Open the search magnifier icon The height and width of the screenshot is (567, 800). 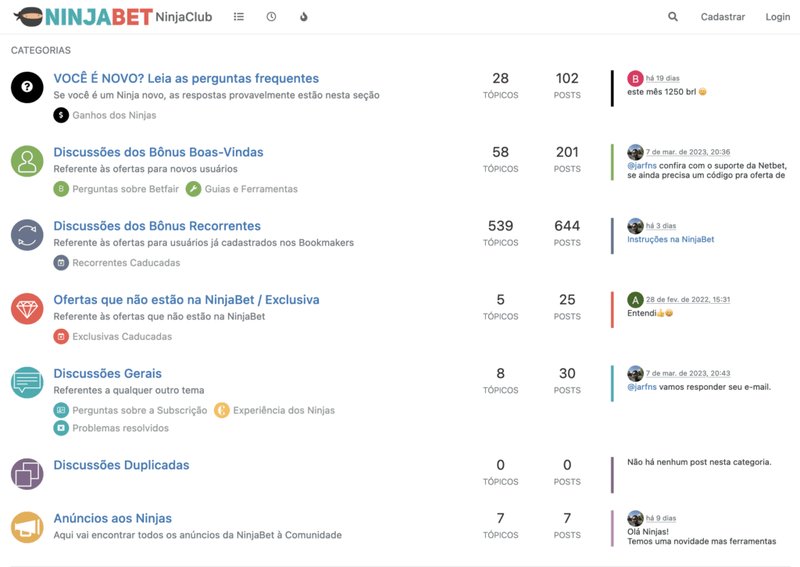[x=673, y=17]
